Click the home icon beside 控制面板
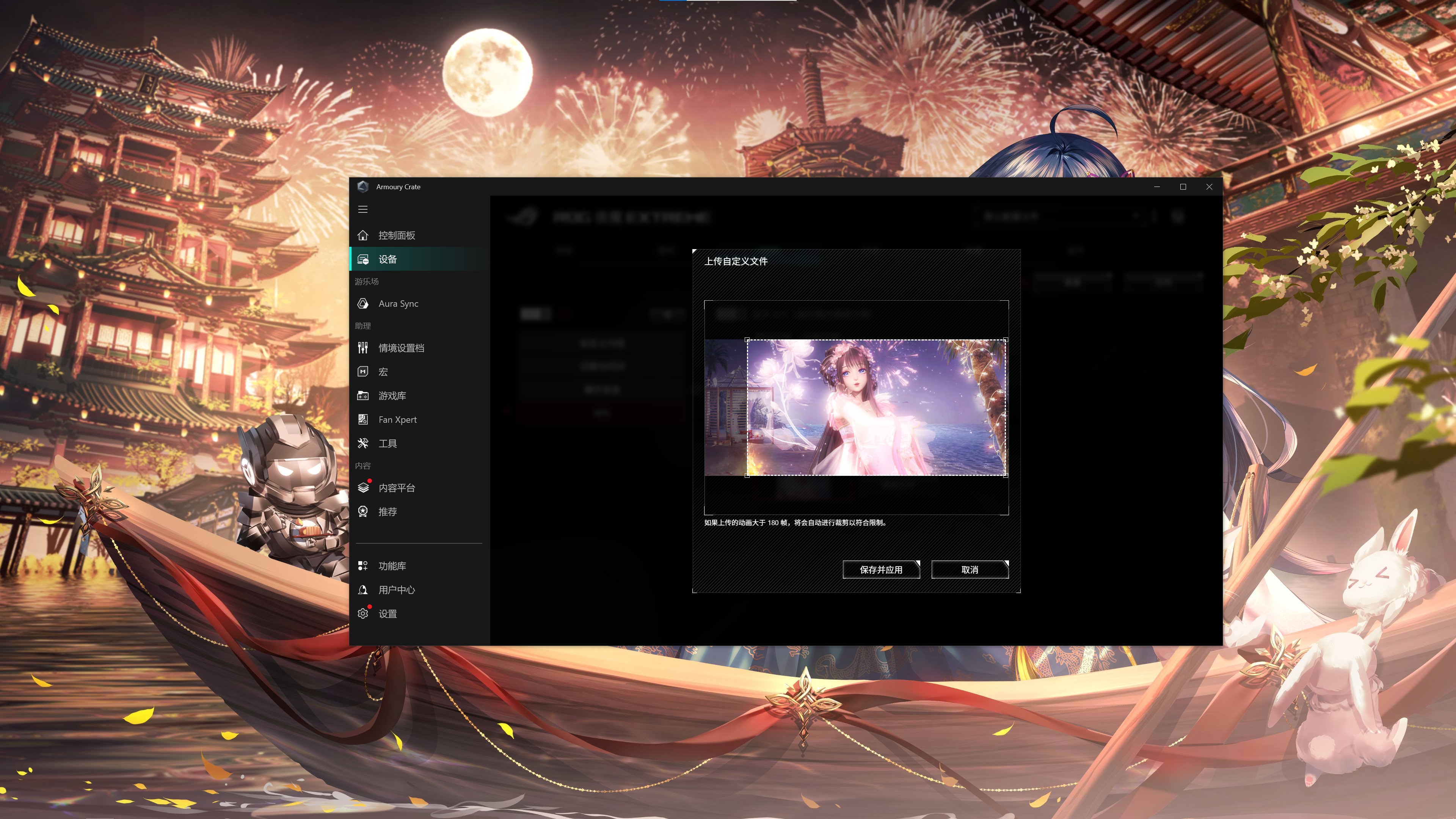 [363, 235]
